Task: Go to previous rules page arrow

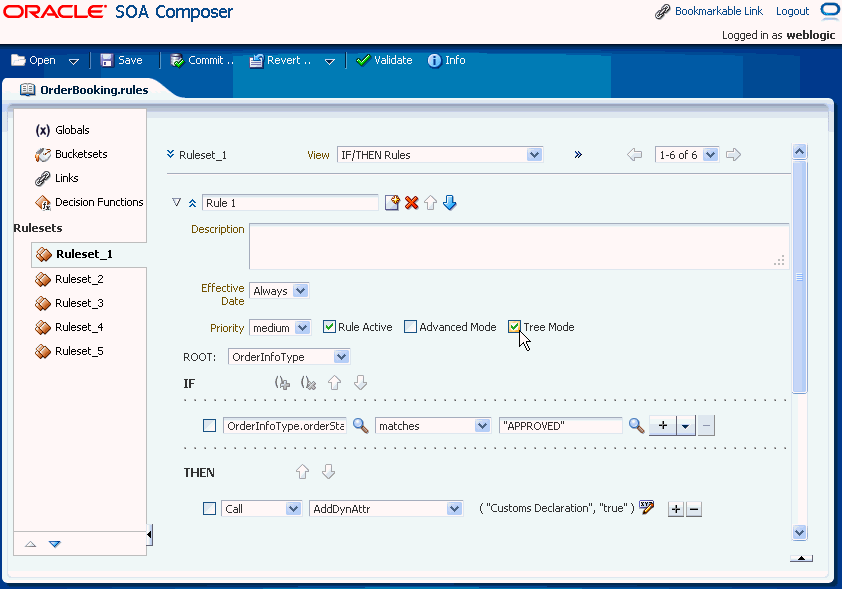Action: (x=635, y=155)
